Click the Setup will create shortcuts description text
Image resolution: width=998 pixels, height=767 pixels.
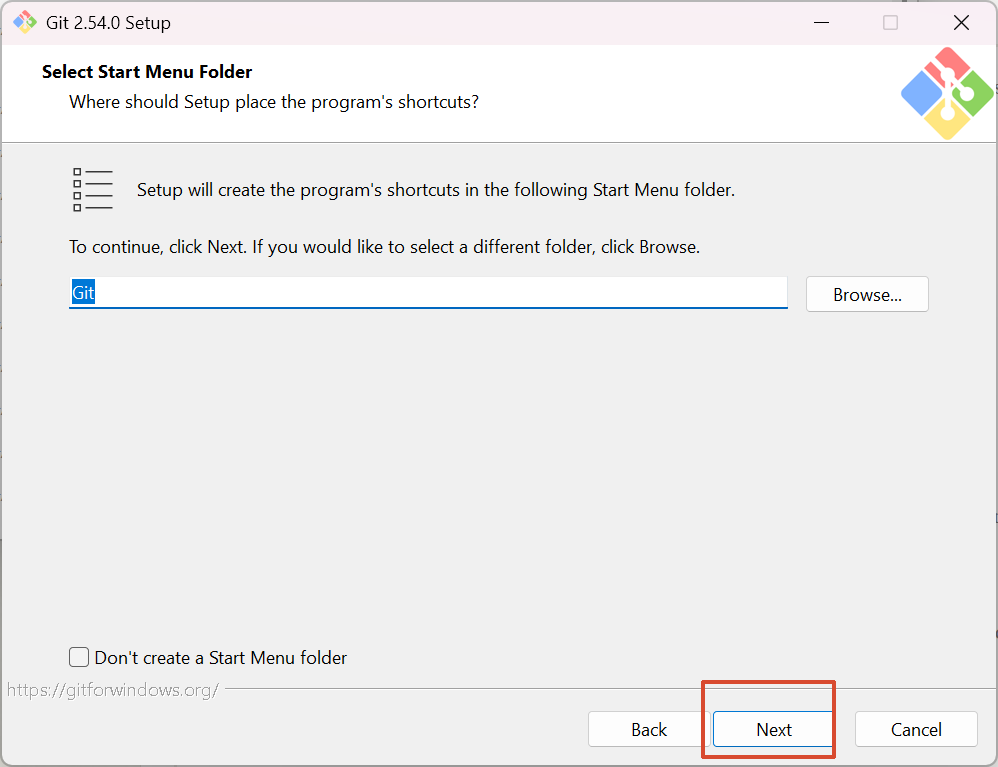click(x=435, y=190)
